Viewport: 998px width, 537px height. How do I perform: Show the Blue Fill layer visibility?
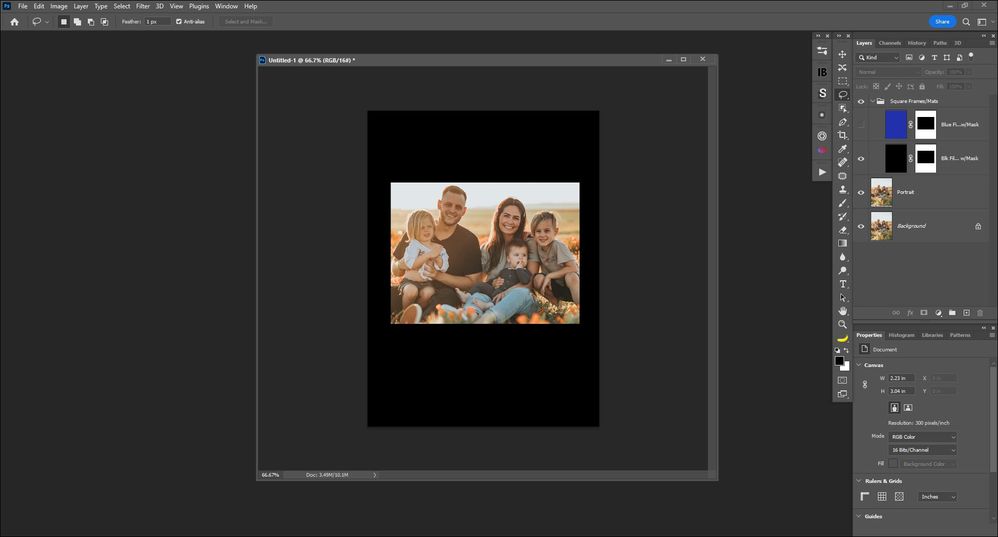click(x=861, y=125)
